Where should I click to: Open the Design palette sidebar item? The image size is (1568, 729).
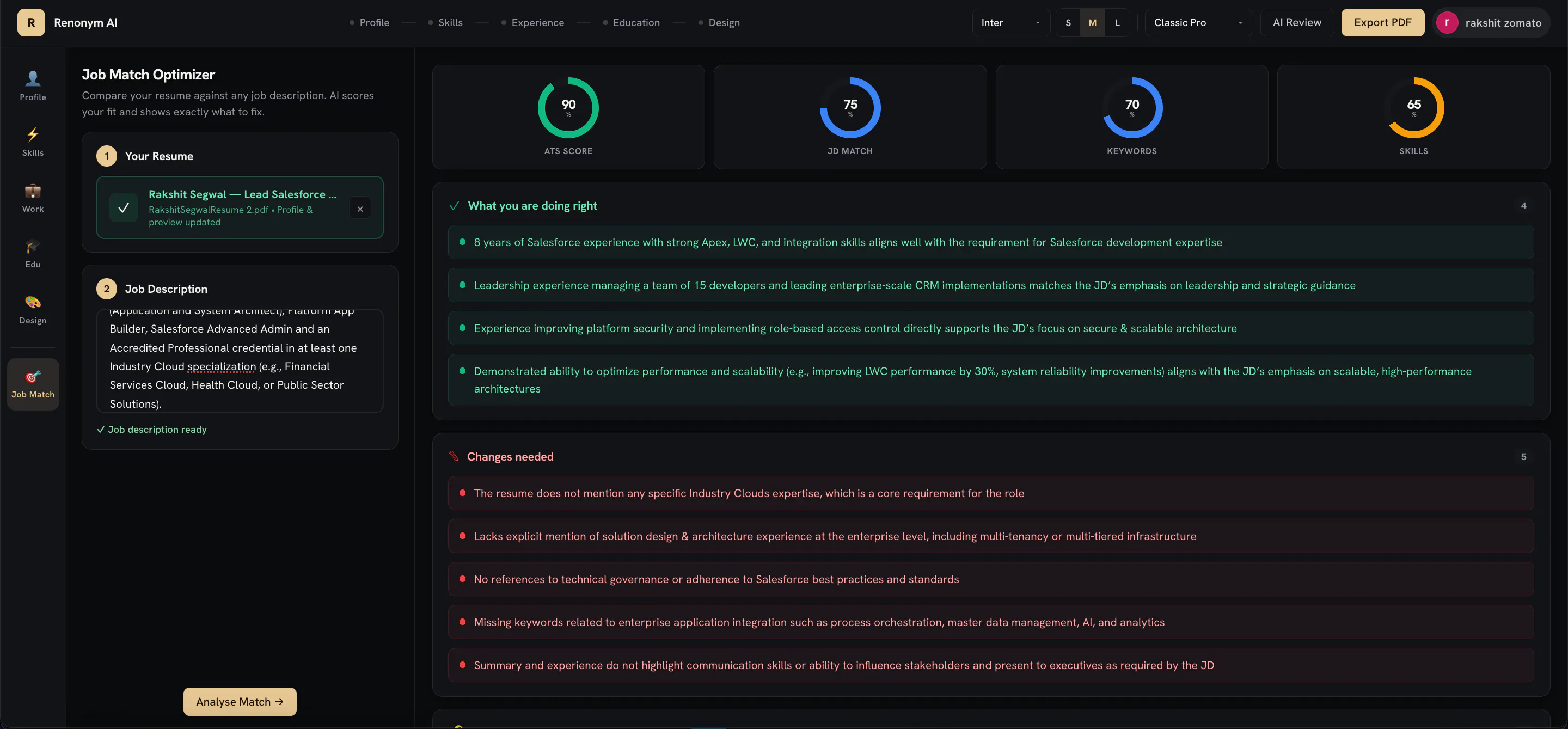coord(33,309)
